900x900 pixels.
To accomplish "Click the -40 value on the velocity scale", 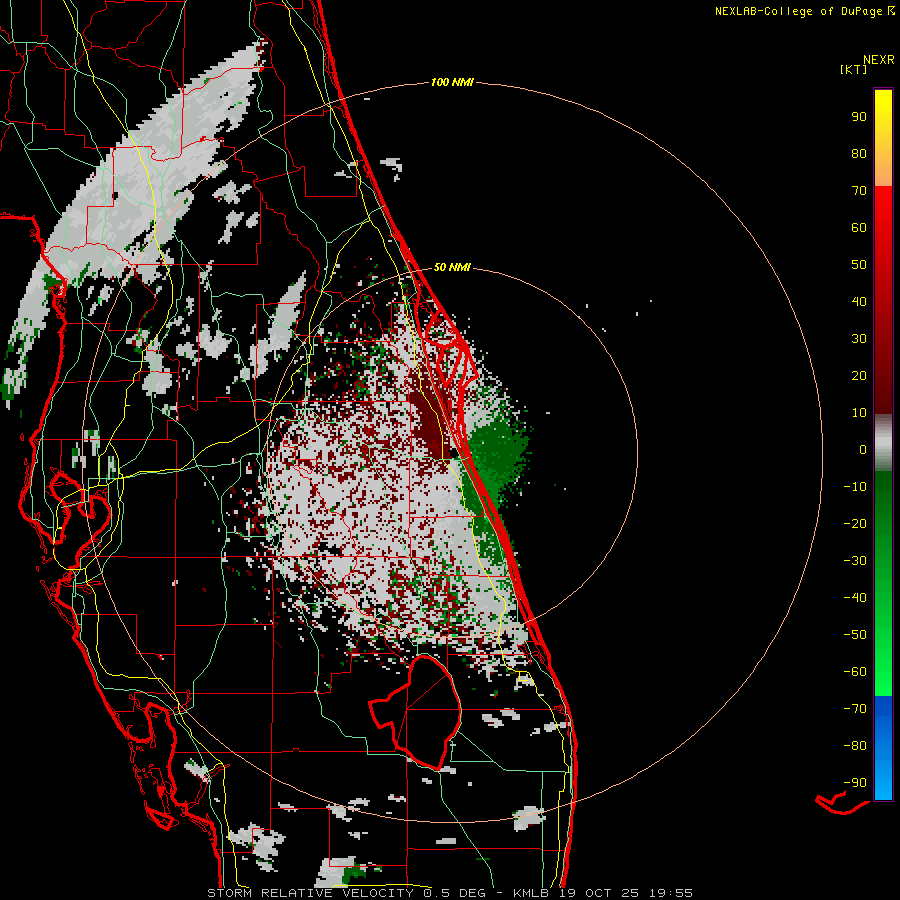I will (x=855, y=598).
